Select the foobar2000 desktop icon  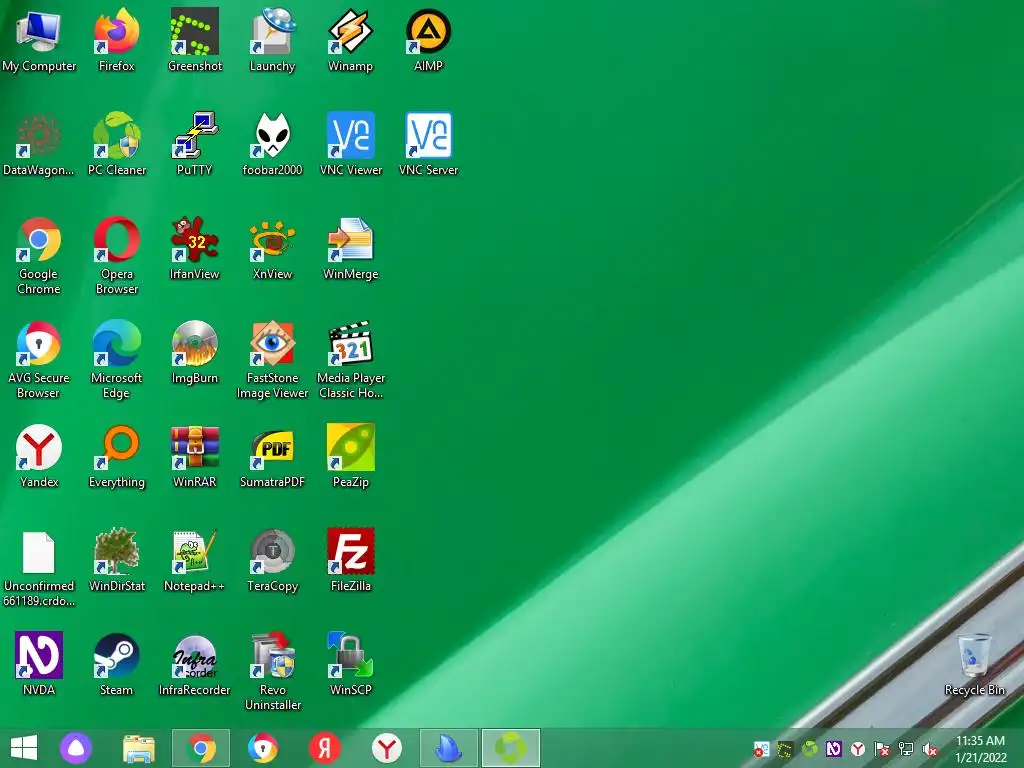click(x=272, y=144)
